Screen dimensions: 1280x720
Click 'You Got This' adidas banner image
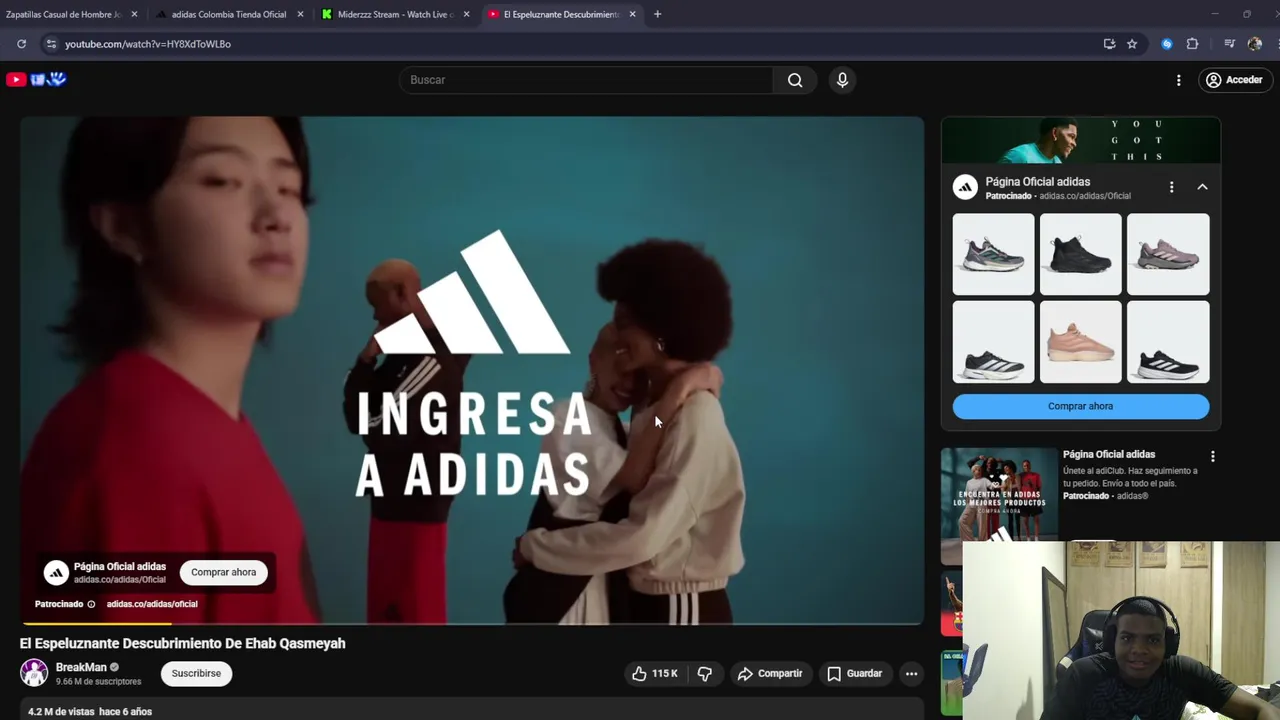coord(1080,140)
